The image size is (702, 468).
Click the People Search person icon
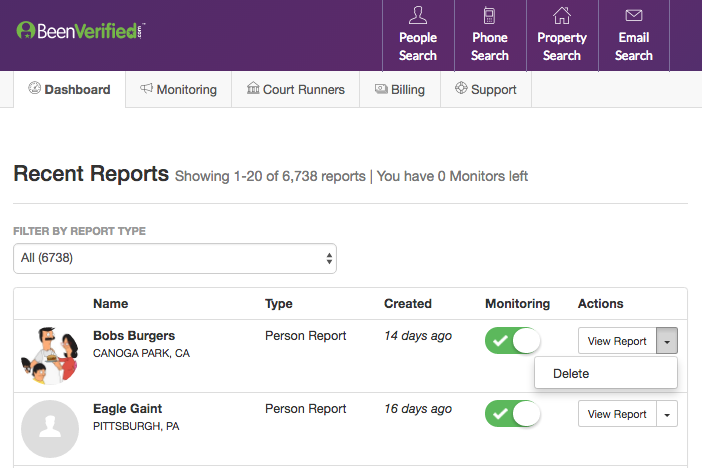418,15
